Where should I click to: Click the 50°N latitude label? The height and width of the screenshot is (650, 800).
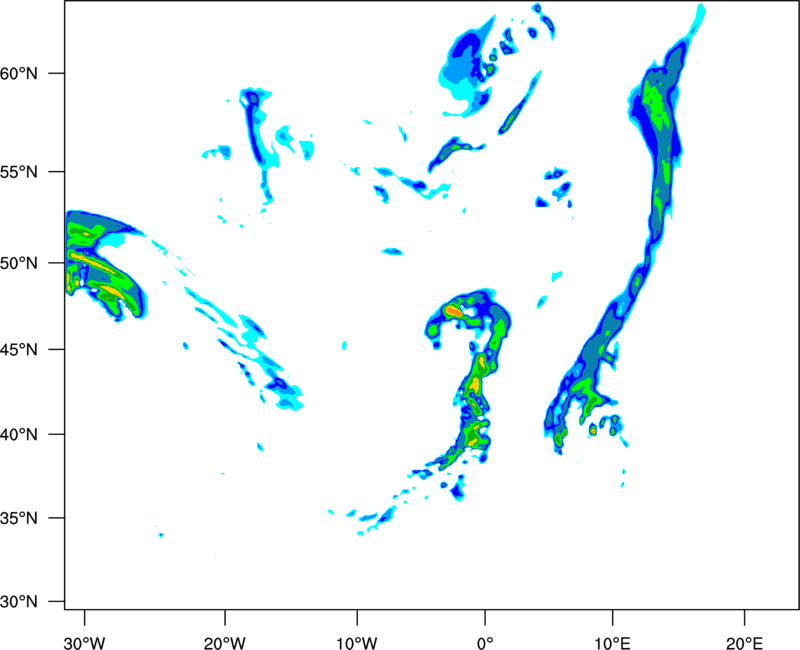coord(19,263)
